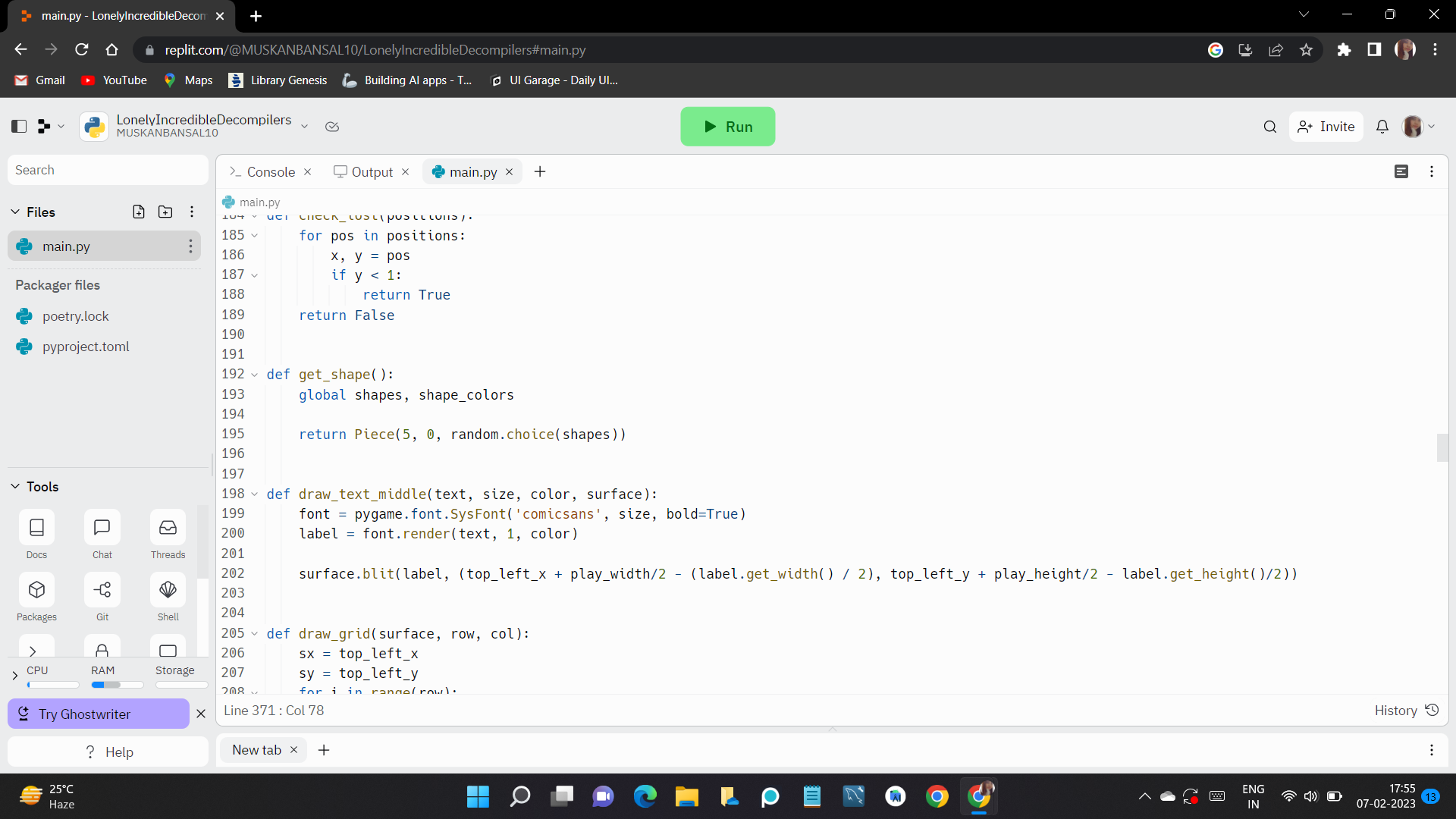Open notifications bell
Screen dimensions: 1456x819
click(1382, 127)
